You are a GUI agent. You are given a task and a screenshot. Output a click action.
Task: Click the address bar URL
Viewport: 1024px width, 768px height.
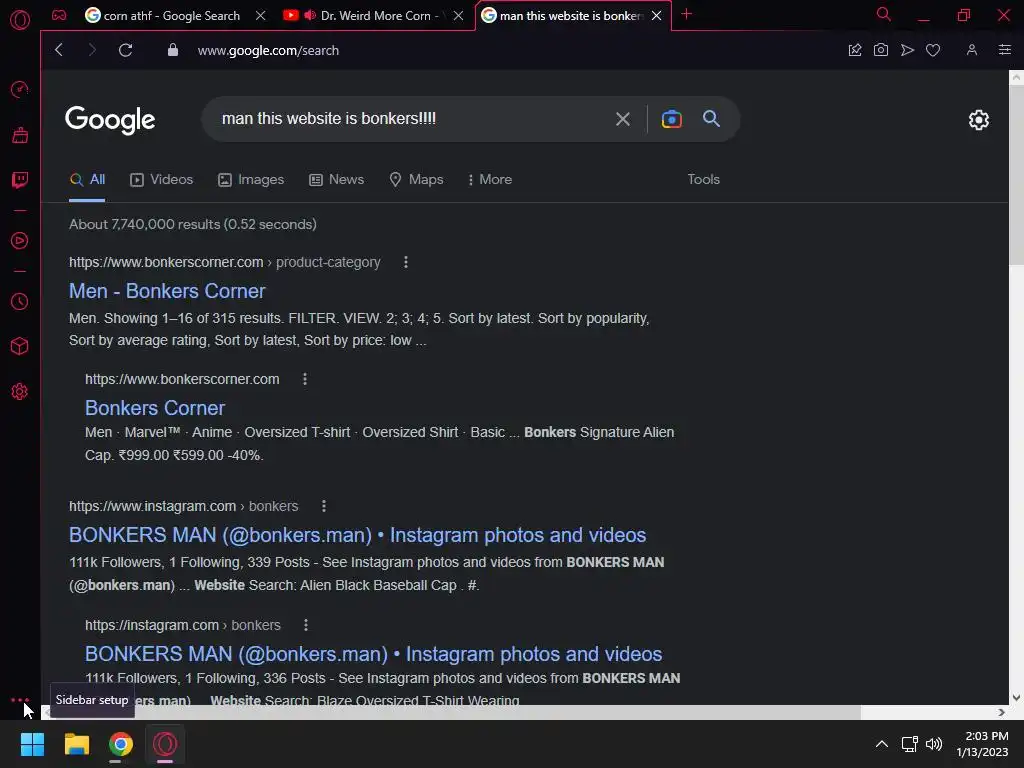[x=268, y=50]
